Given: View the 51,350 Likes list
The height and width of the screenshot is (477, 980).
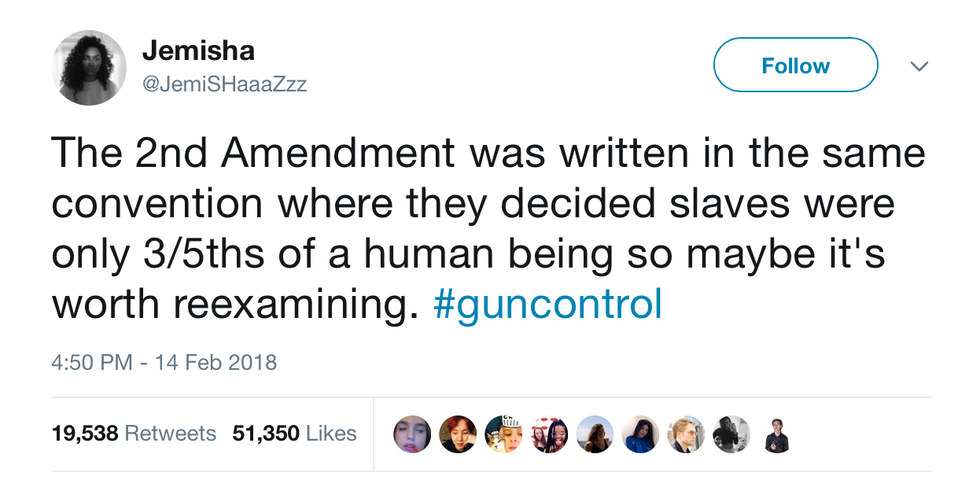Looking at the screenshot, I should (294, 433).
